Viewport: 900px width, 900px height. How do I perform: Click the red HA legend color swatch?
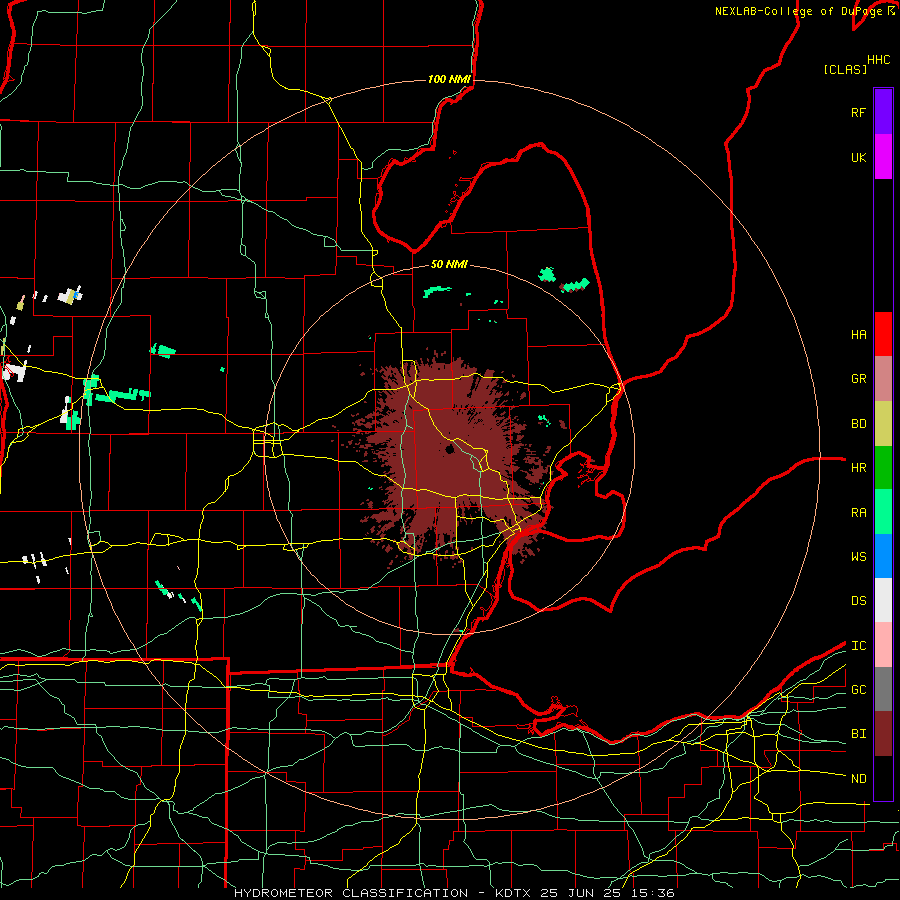click(x=883, y=334)
